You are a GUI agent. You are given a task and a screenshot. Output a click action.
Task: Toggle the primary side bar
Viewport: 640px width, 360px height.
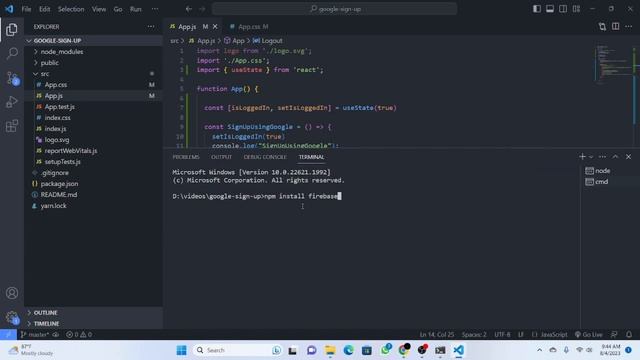click(537, 9)
